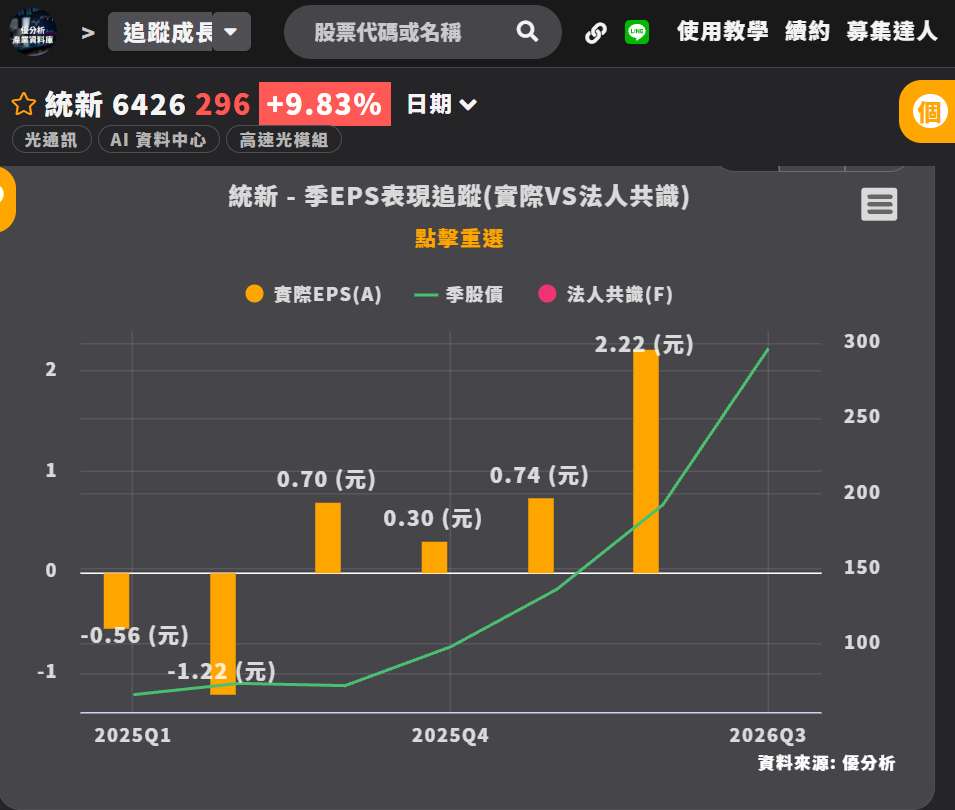Click the 募集達人 link
Viewport: 955px width, 810px height.
pyautogui.click(x=892, y=31)
